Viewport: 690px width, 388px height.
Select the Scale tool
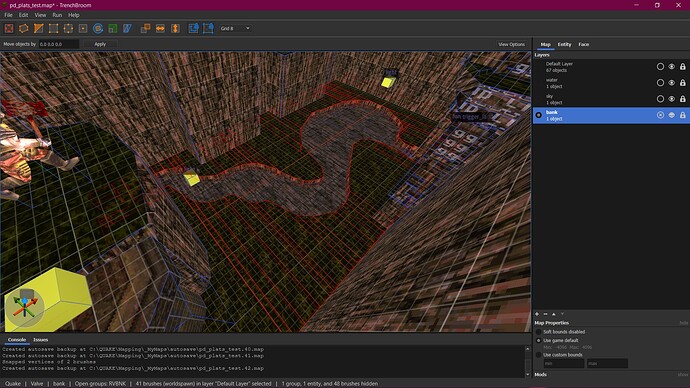coord(113,29)
